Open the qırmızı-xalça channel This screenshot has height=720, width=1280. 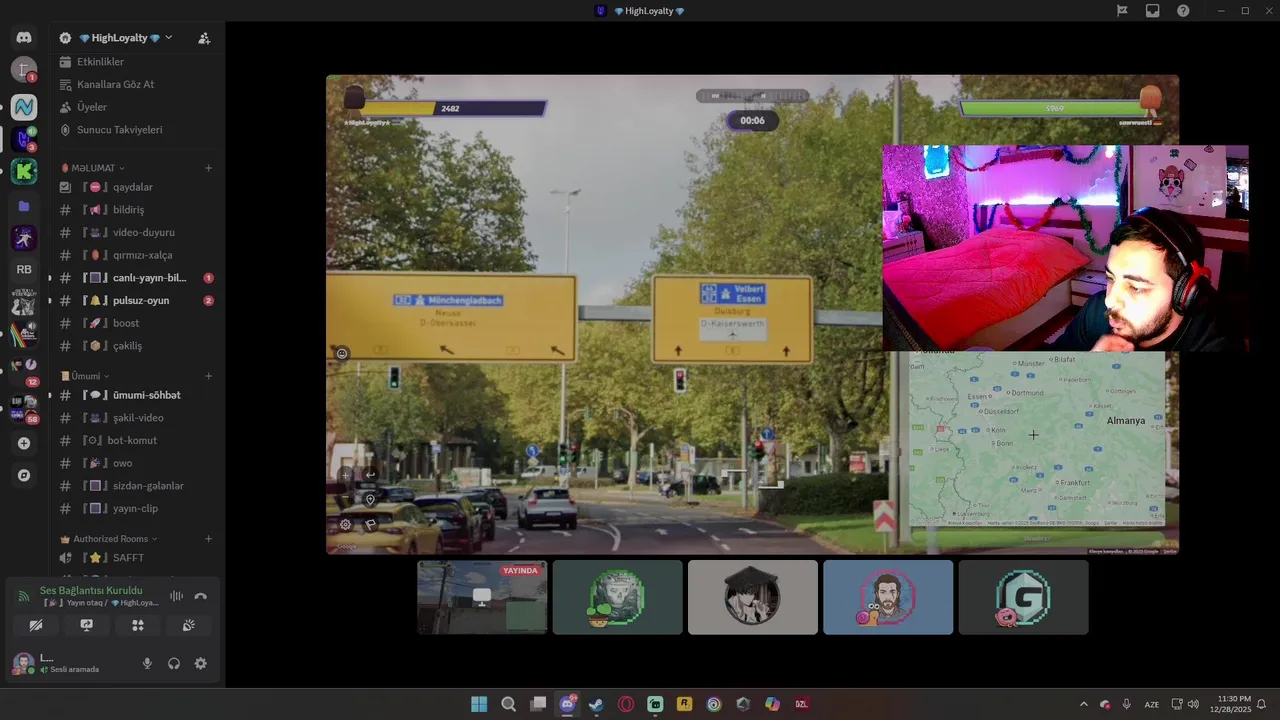(137, 255)
